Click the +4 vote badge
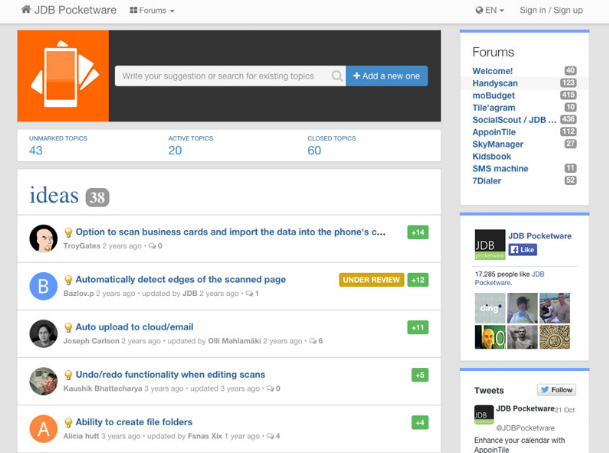 click(x=420, y=423)
